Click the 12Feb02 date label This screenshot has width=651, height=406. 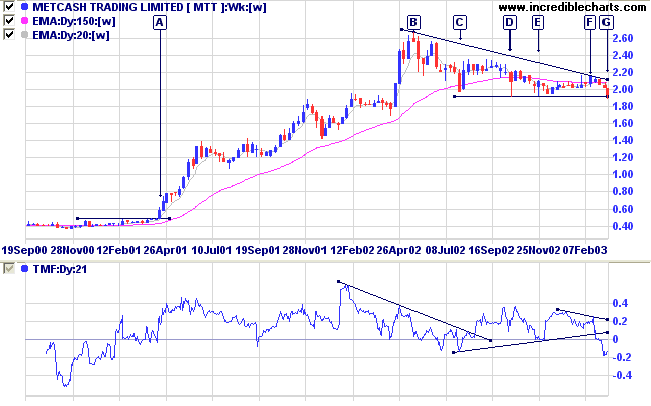(351, 250)
